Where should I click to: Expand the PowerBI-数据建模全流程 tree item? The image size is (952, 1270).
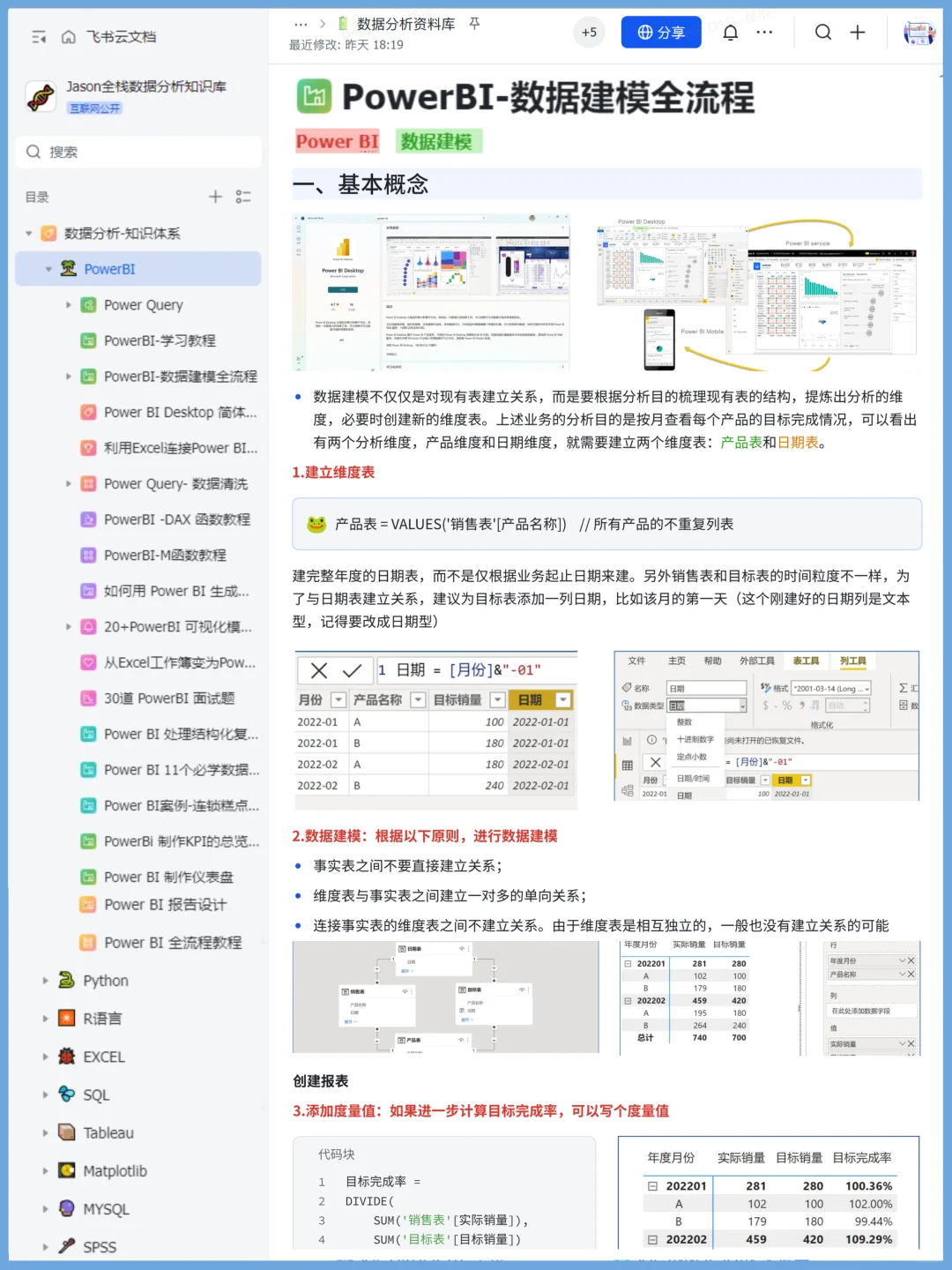69,377
